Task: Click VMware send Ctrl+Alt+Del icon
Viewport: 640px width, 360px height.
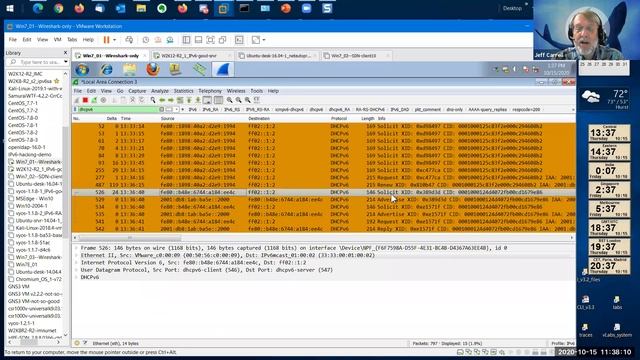Action: click(x=129, y=40)
